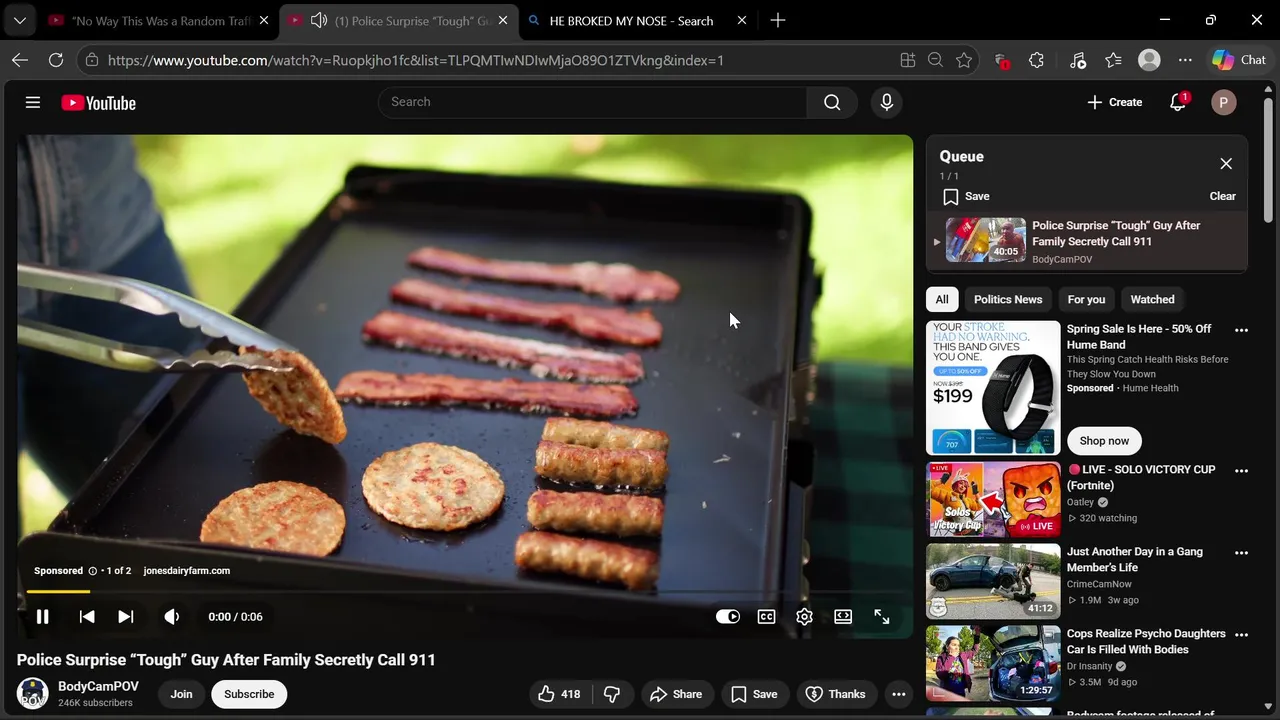Image resolution: width=1280 pixels, height=720 pixels.
Task: Like the video
Action: pos(559,694)
